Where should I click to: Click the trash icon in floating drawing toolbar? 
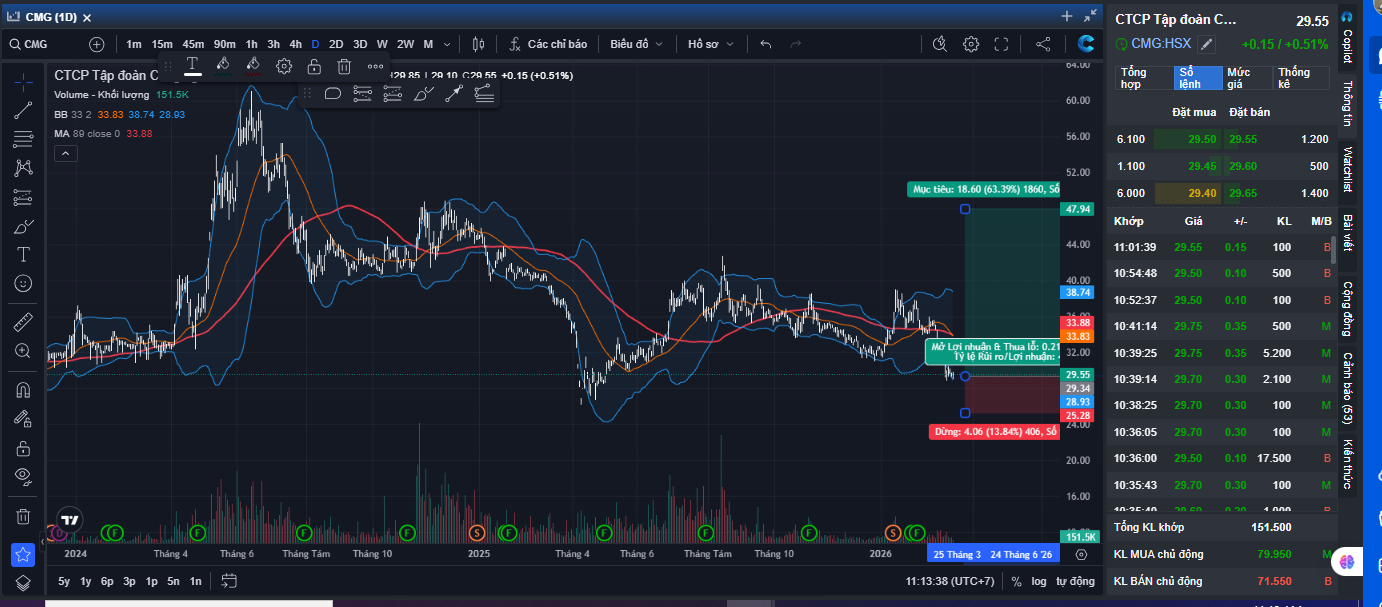(344, 66)
